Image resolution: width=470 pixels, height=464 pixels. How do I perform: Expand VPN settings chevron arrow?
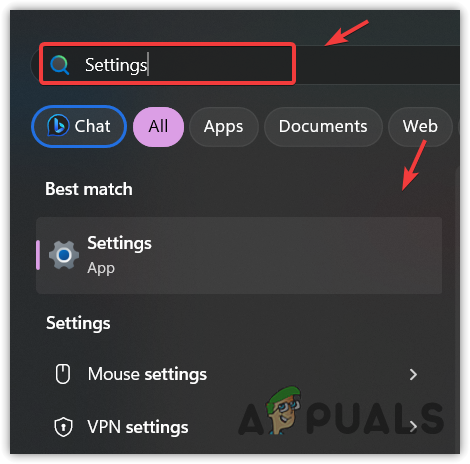click(413, 426)
